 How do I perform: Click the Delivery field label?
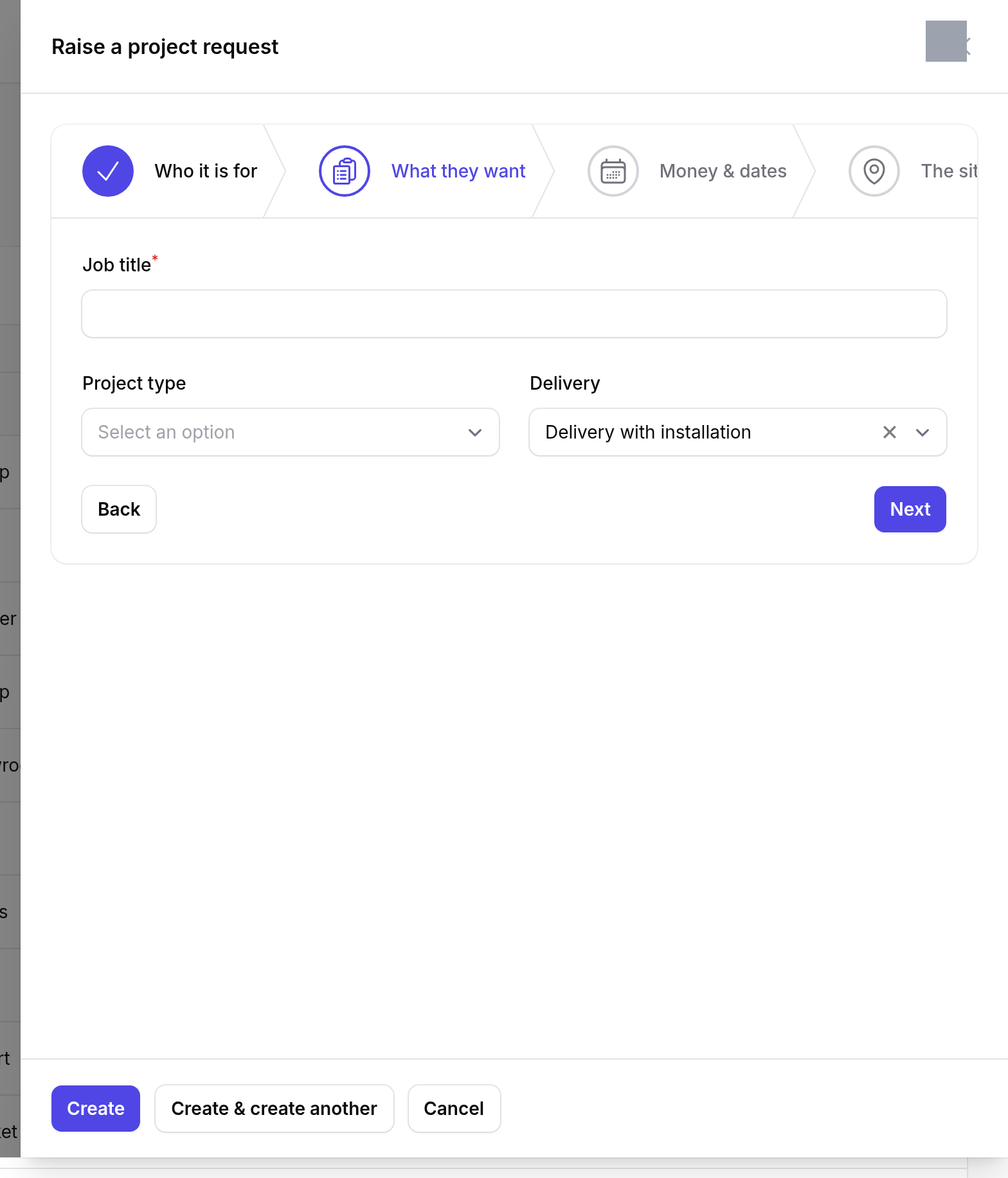[x=565, y=383]
